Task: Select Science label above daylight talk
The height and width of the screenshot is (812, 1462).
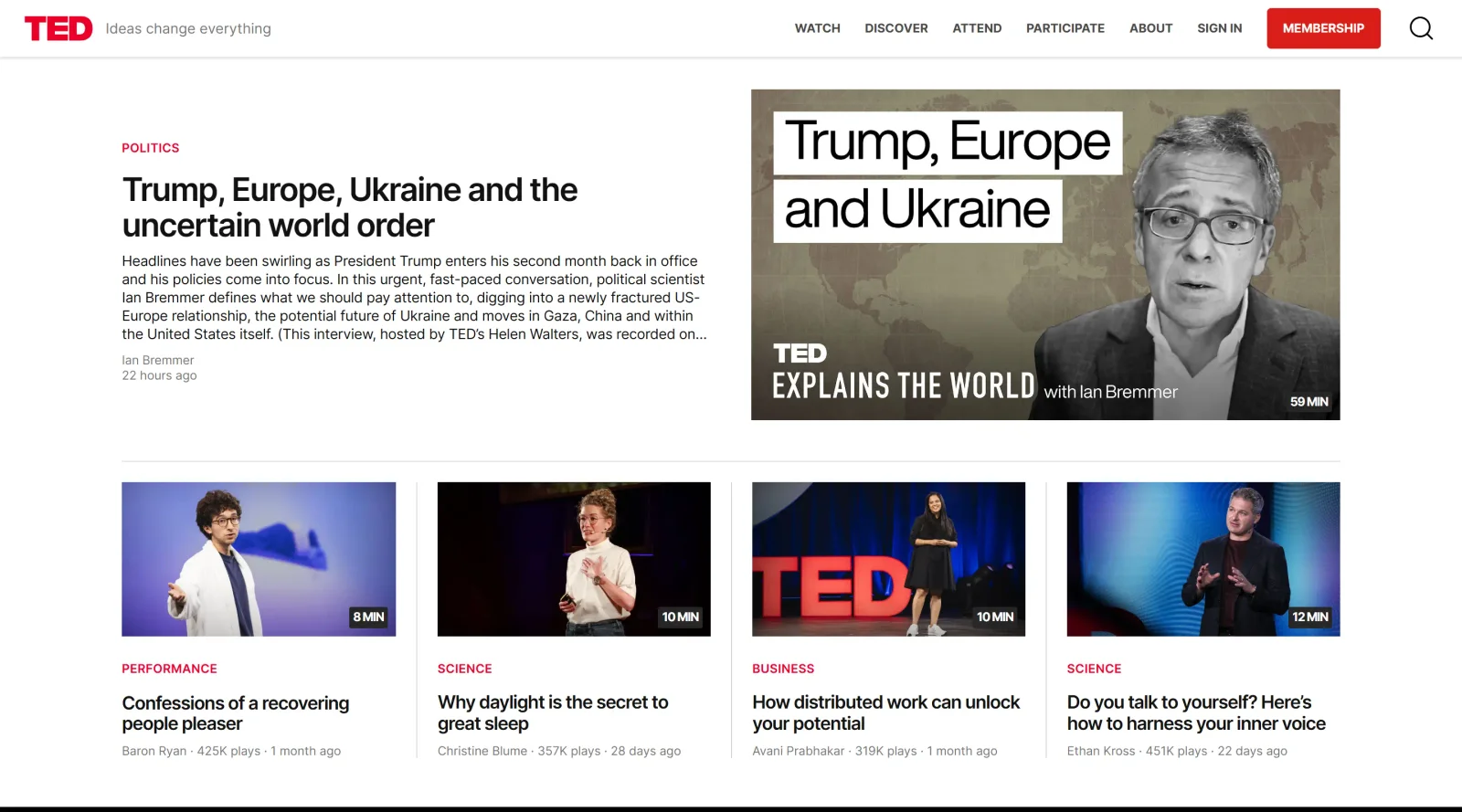Action: [x=464, y=669]
